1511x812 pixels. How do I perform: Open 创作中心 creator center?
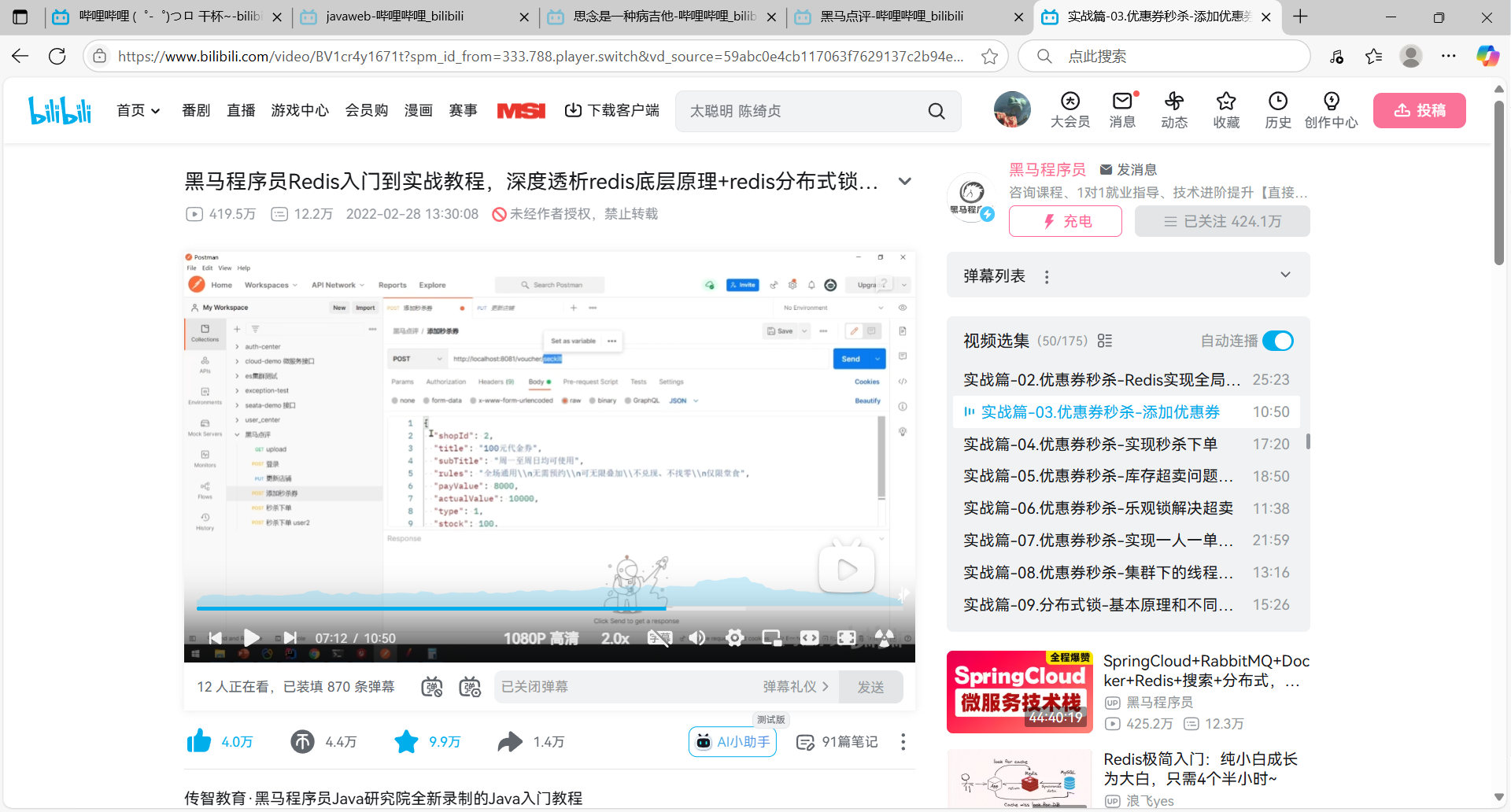[1331, 110]
